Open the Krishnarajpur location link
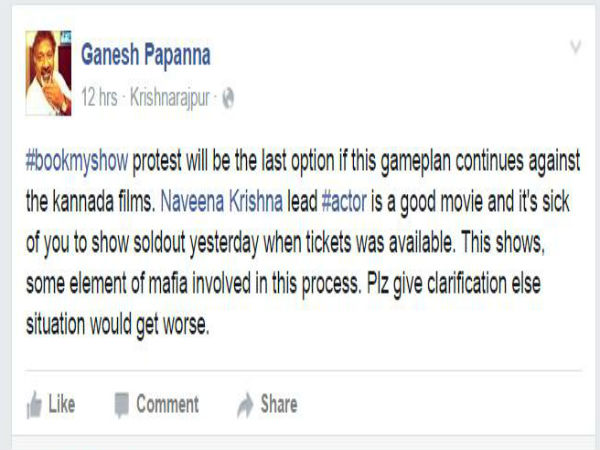This screenshot has height=450, width=600. pos(170,98)
